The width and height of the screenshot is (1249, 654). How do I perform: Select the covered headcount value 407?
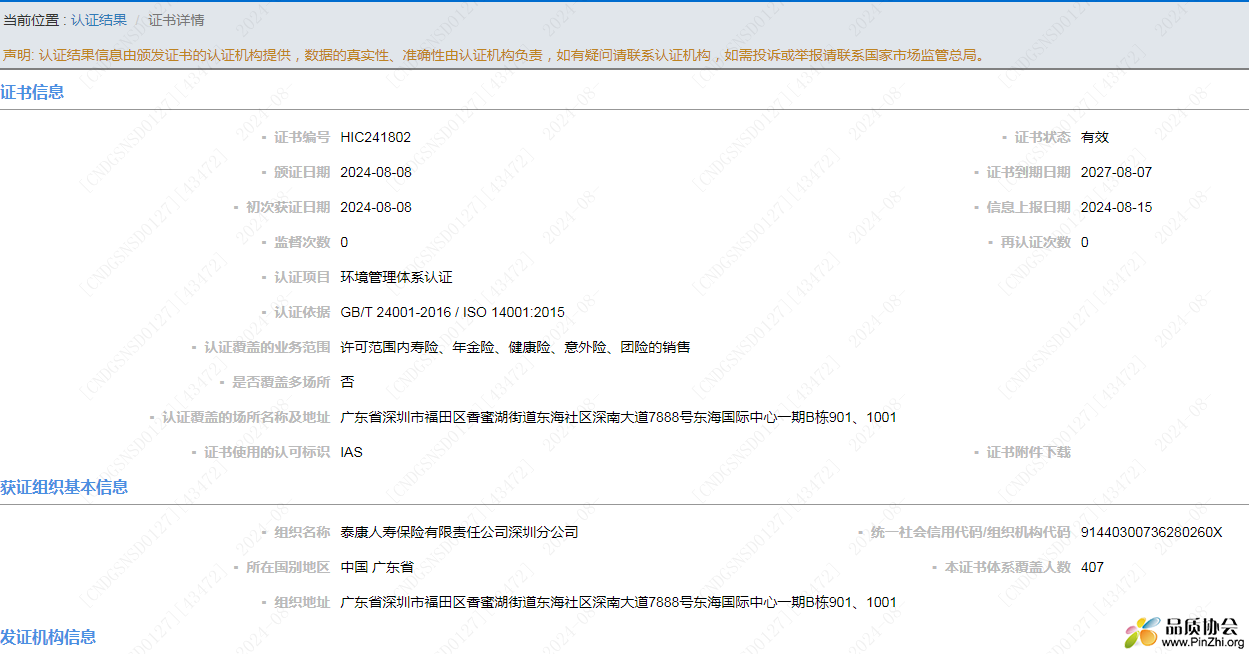coord(1092,567)
